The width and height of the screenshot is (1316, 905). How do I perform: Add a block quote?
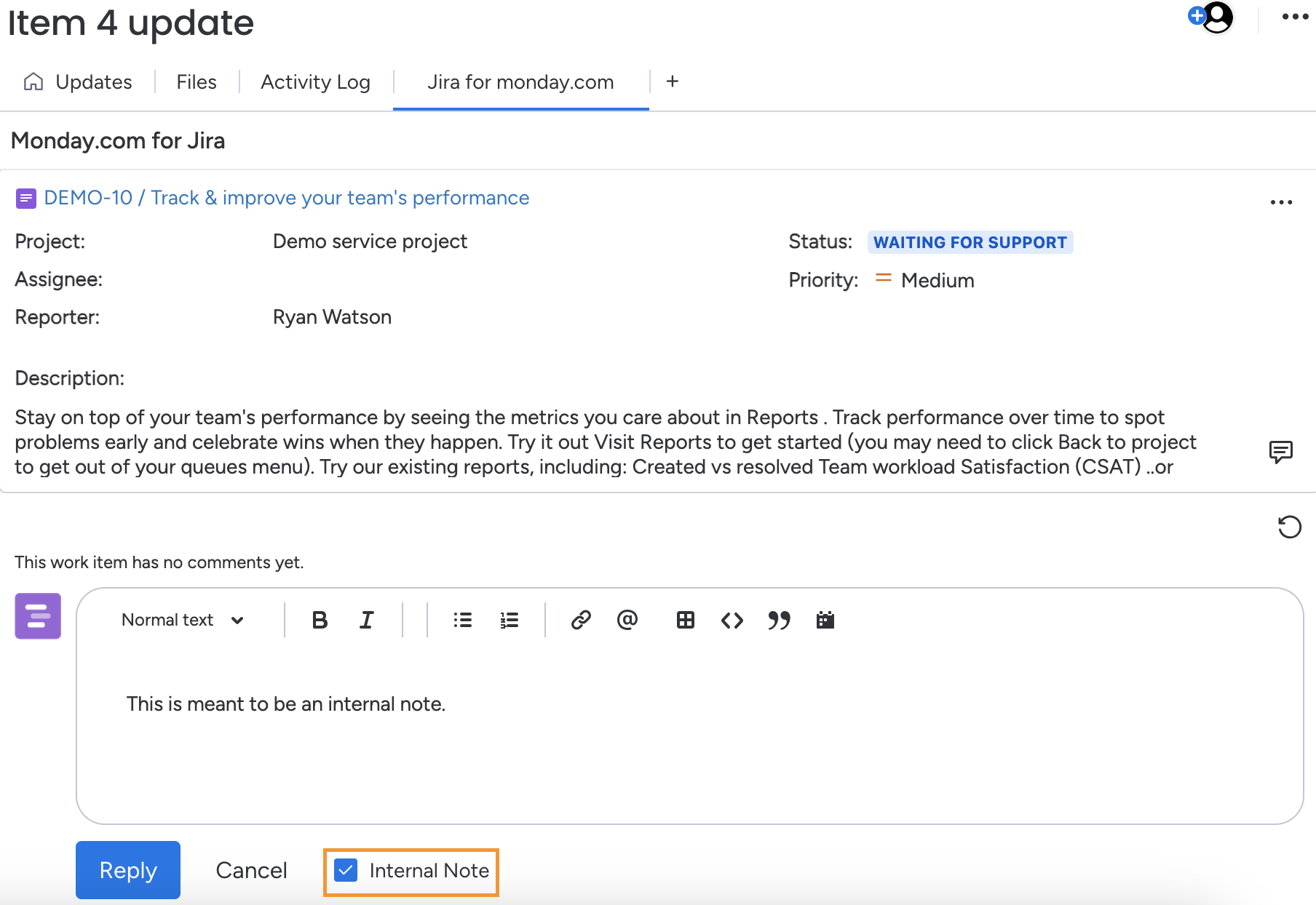(779, 620)
